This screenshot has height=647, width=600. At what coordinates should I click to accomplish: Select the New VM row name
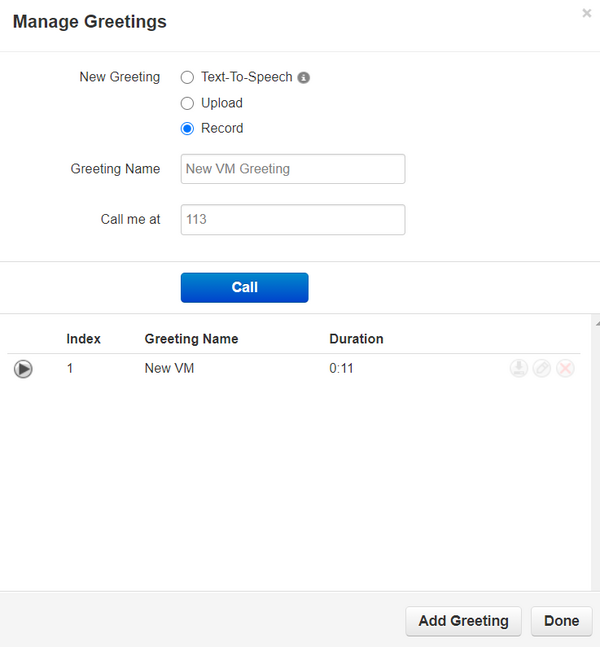[x=169, y=369]
